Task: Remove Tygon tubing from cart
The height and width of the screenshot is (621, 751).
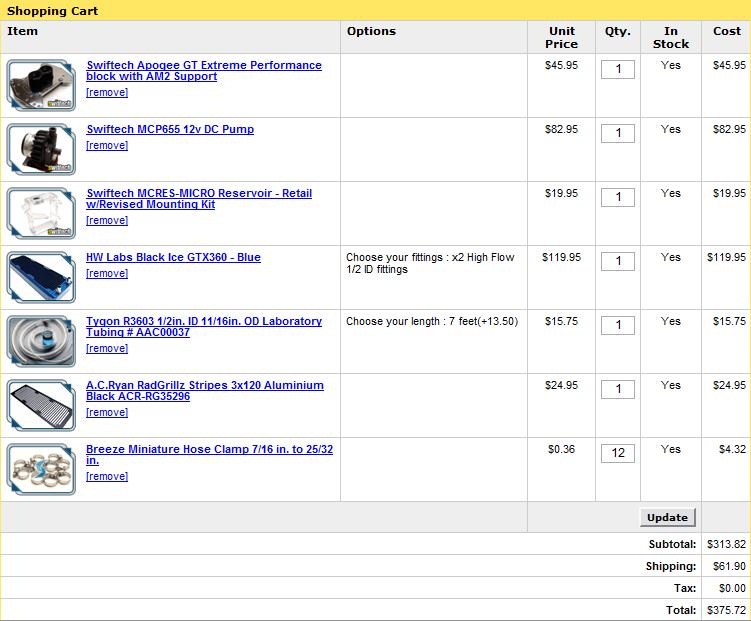Action: point(107,349)
